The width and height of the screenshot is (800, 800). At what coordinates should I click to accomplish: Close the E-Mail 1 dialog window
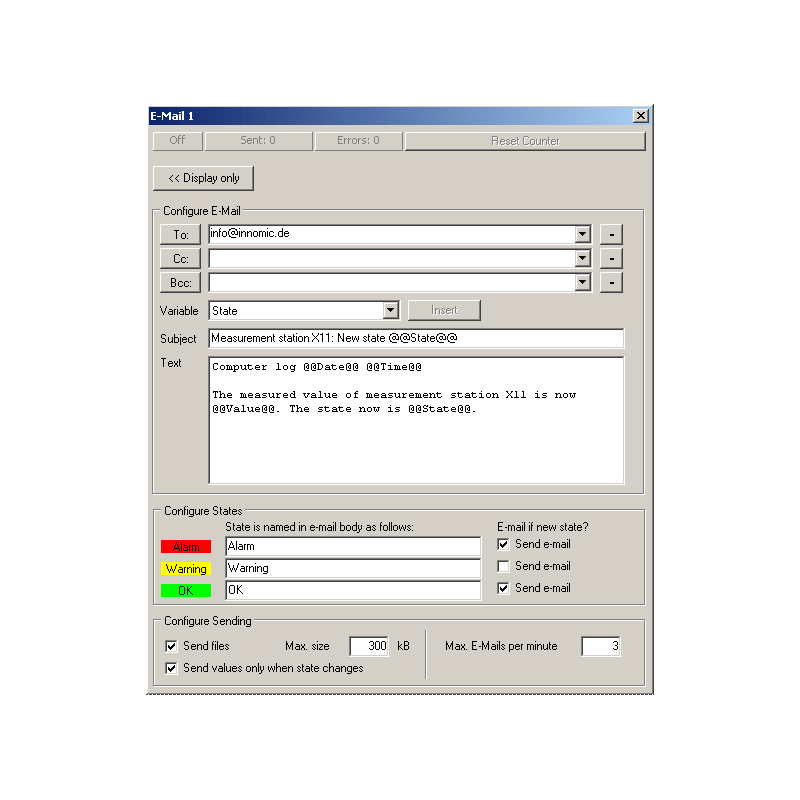pyautogui.click(x=641, y=116)
